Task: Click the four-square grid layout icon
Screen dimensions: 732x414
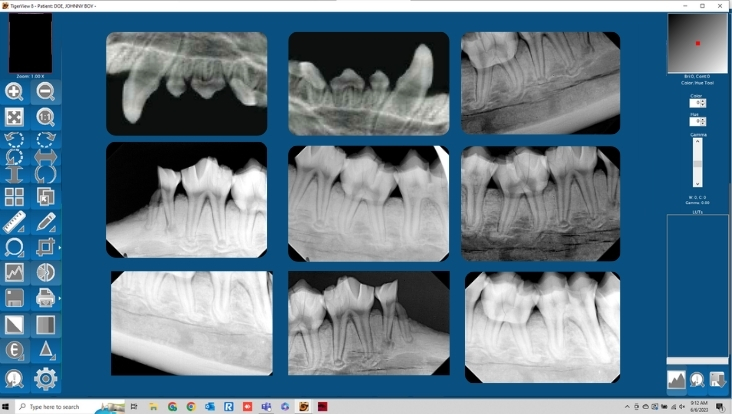Action: point(14,197)
